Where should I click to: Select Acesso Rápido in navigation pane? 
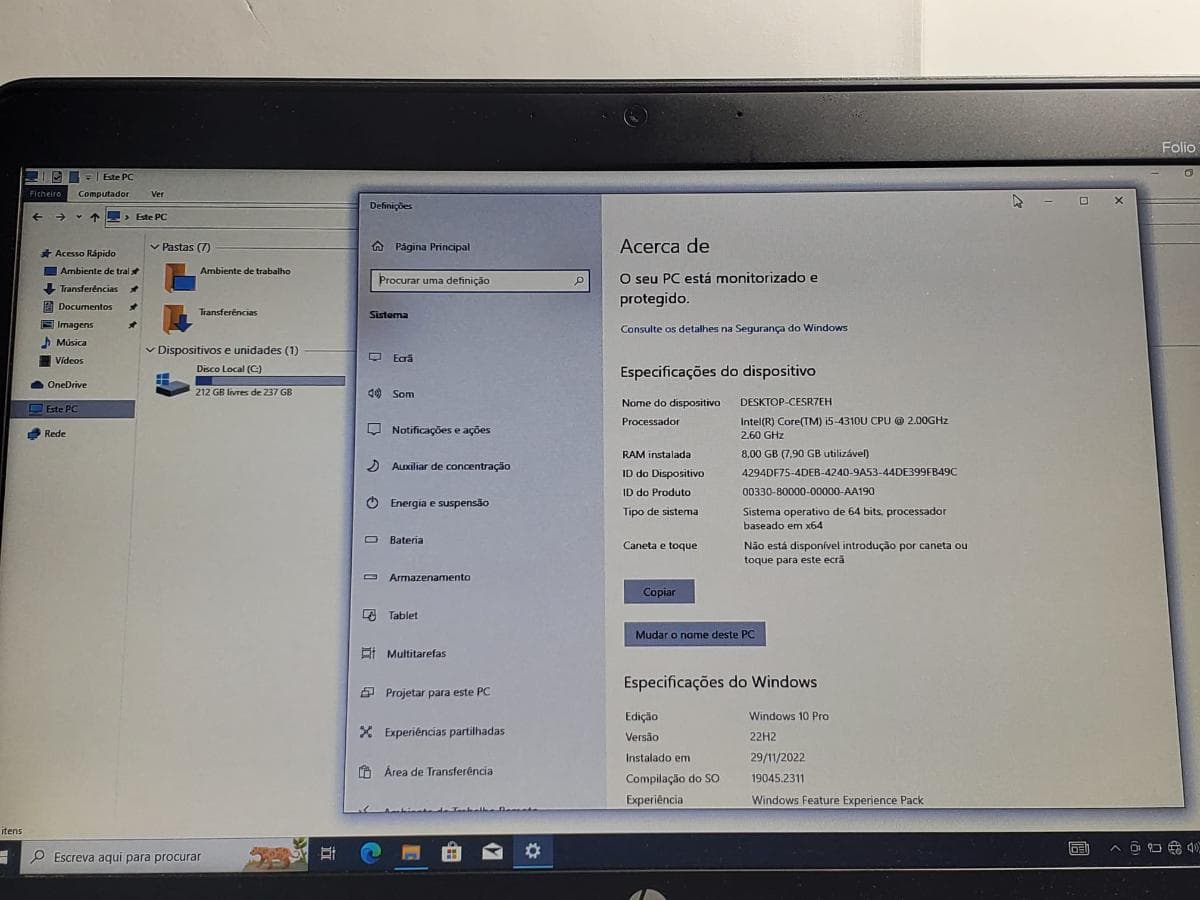pos(78,253)
